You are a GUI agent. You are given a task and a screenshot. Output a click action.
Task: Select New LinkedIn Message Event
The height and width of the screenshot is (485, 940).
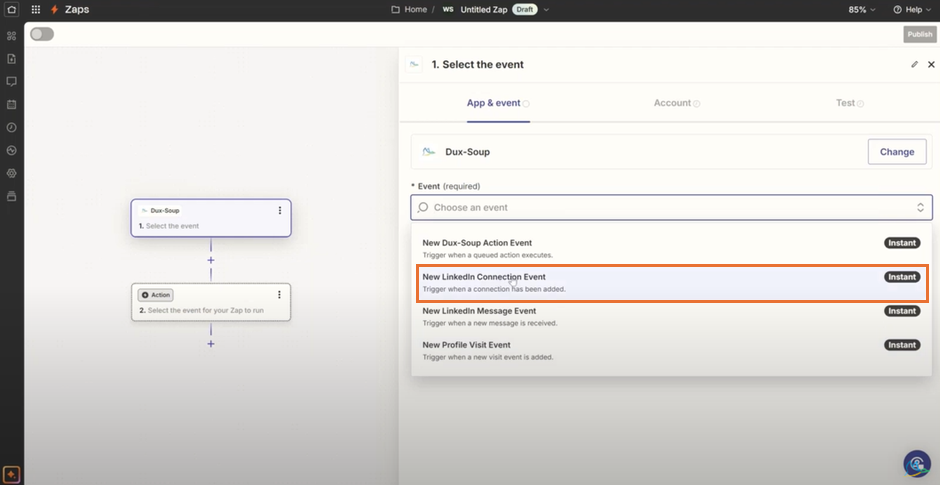tap(671, 317)
